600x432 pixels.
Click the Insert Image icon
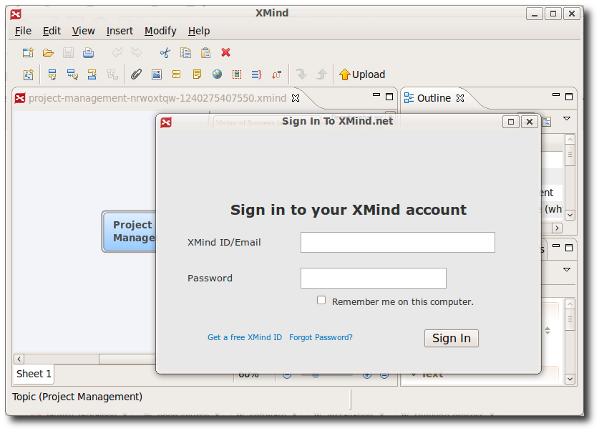pyautogui.click(x=157, y=74)
